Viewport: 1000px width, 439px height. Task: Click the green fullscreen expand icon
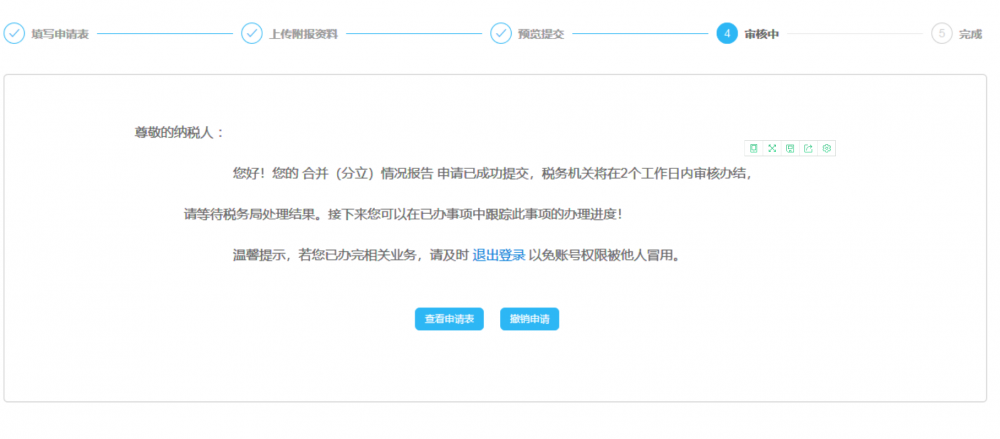[771, 148]
